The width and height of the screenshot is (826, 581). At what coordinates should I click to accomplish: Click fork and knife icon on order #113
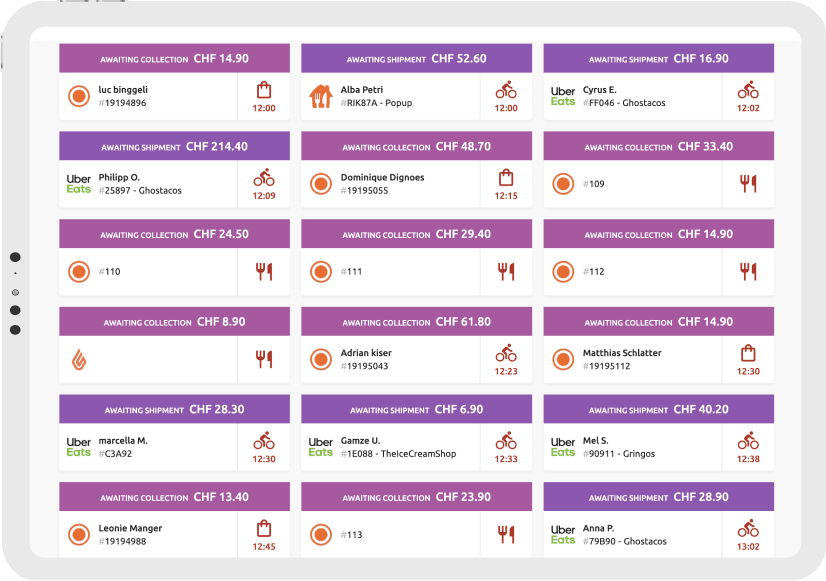pos(506,534)
